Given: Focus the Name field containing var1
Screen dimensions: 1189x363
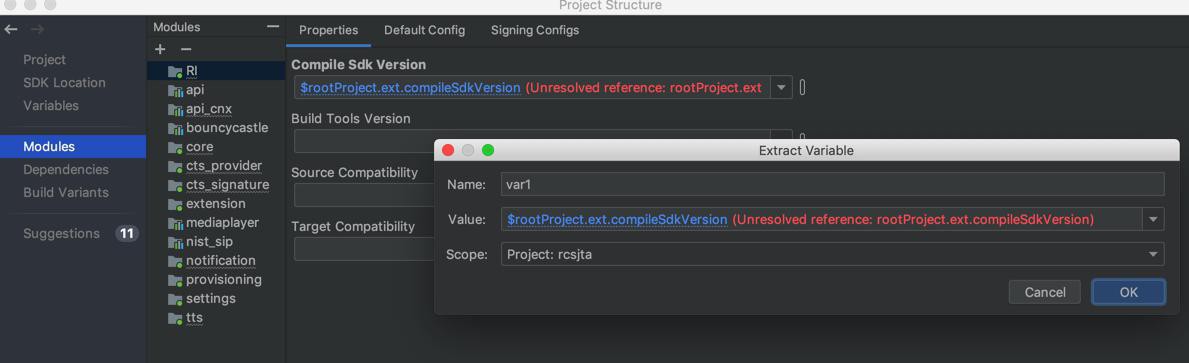Looking at the screenshot, I should (833, 184).
